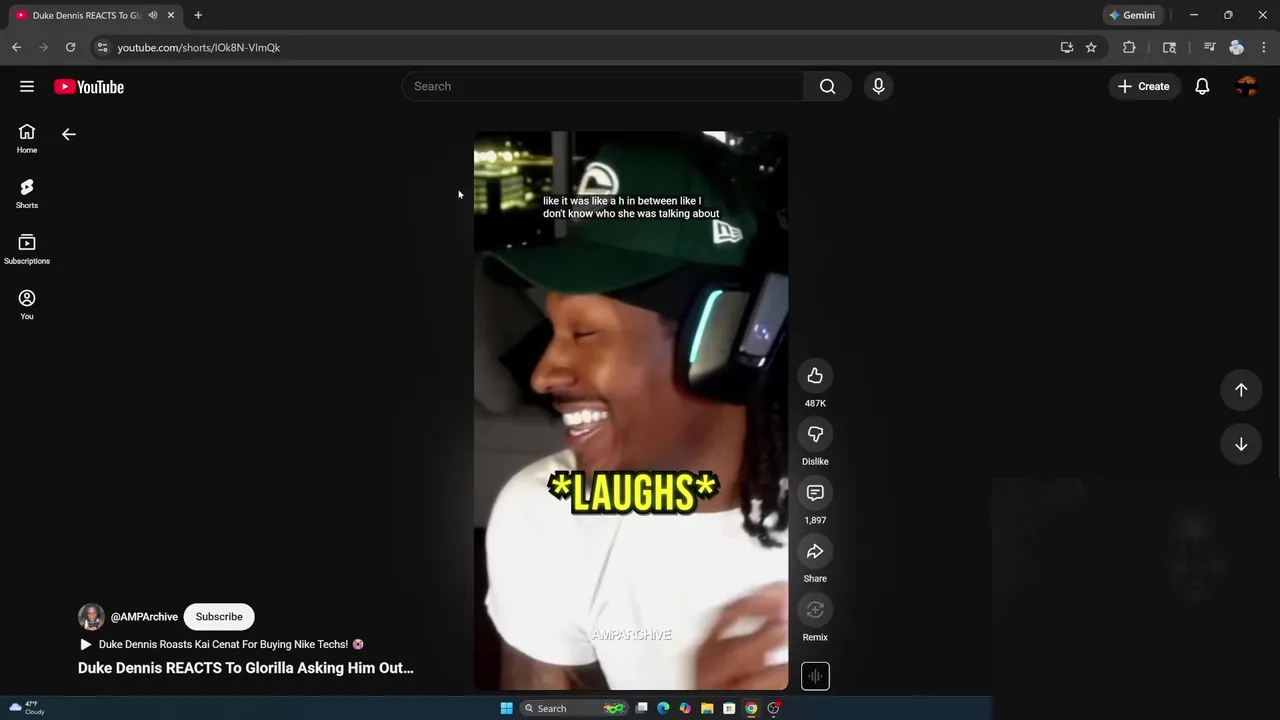
Task: Open Microsoft Store from the taskbar
Action: click(729, 708)
